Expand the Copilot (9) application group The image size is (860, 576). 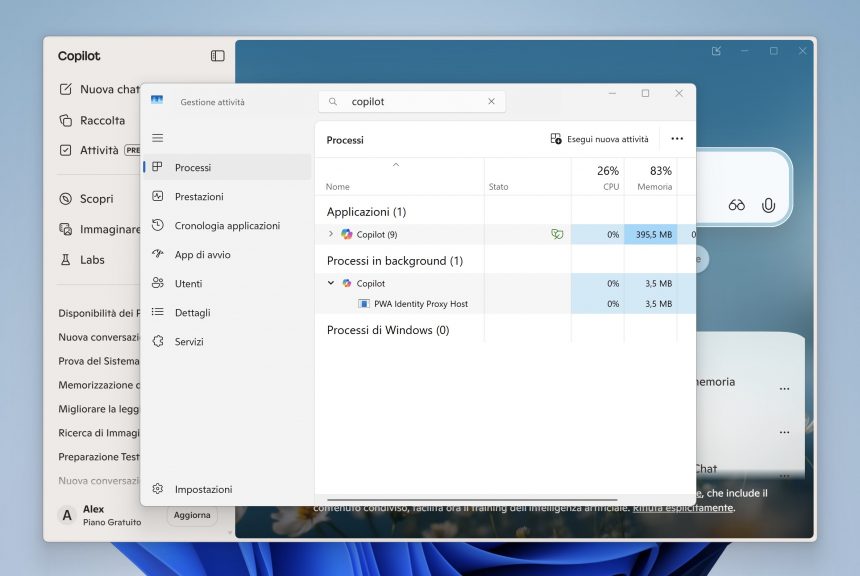[331, 234]
